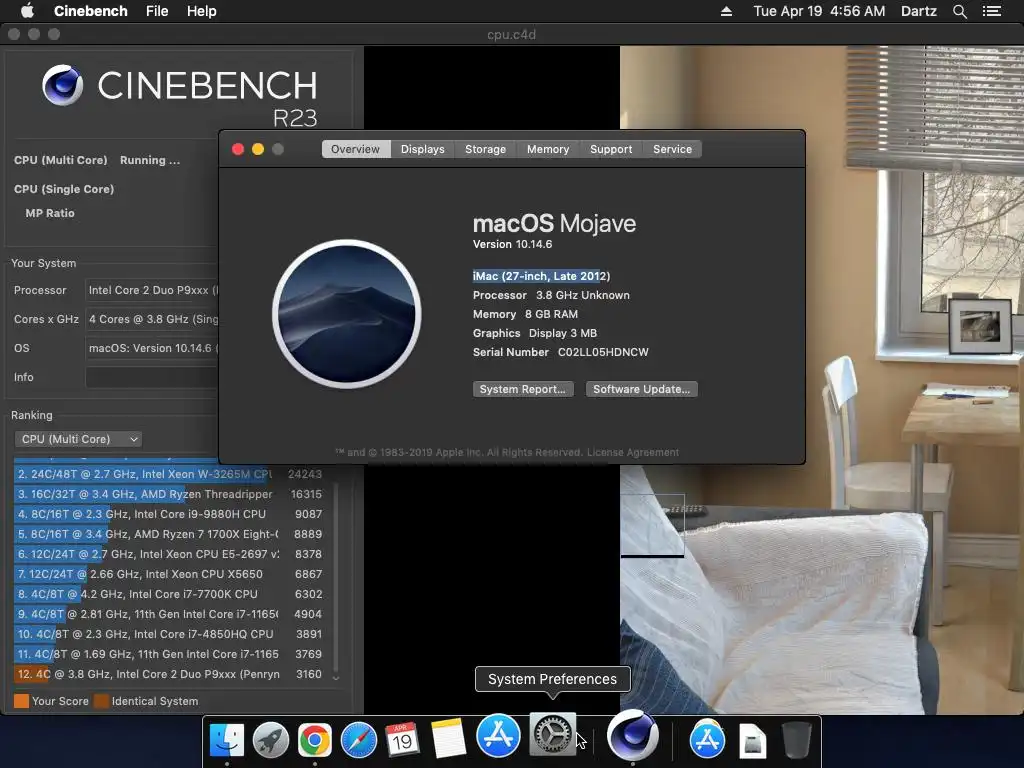
Task: Click the Serial Number C02LL05HDNCW text
Action: (560, 352)
